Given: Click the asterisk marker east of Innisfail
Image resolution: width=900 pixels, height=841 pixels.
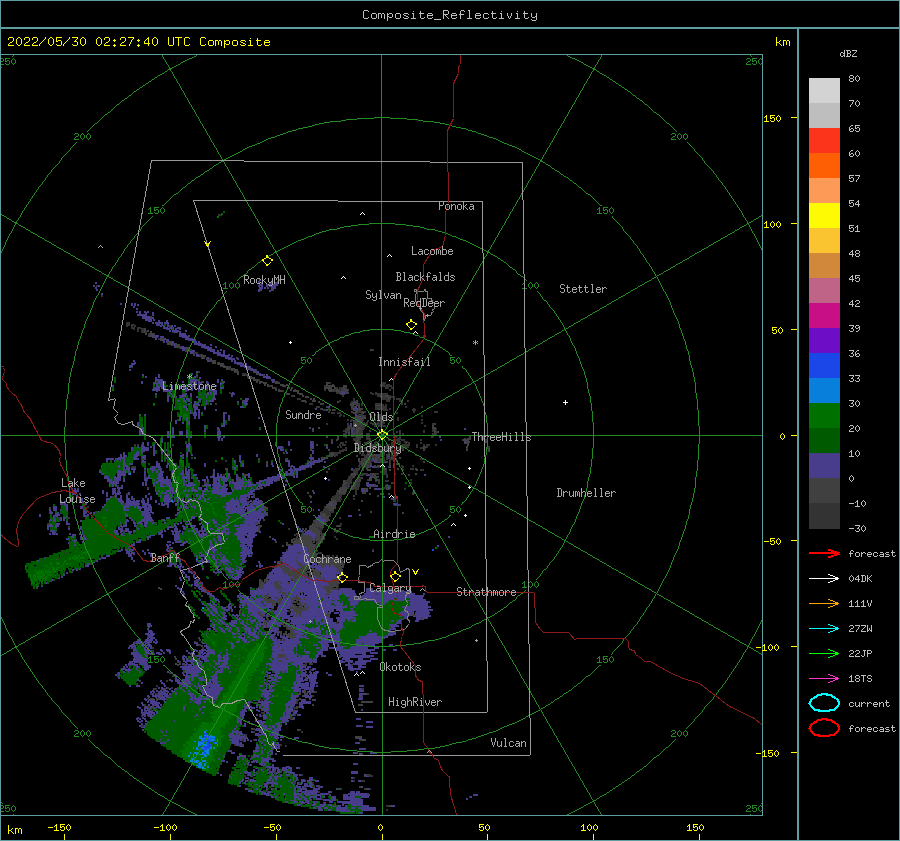Looking at the screenshot, I should pyautogui.click(x=475, y=343).
